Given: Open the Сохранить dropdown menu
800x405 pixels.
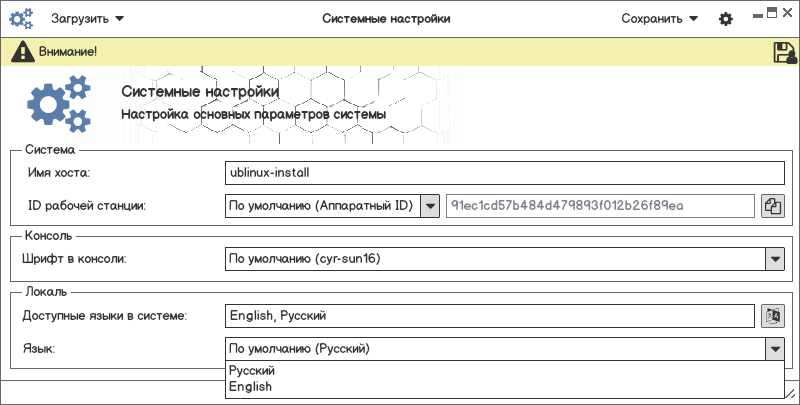Looking at the screenshot, I should tap(659, 19).
